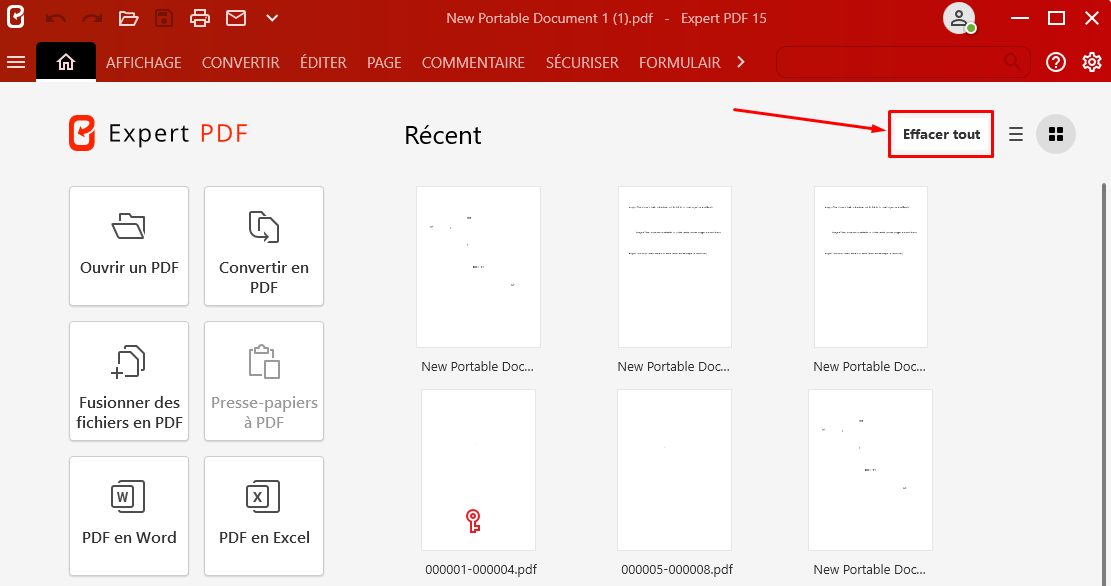The image size is (1111, 586).
Task: Select Fusionner des fichiers en PDF
Action: tap(129, 381)
